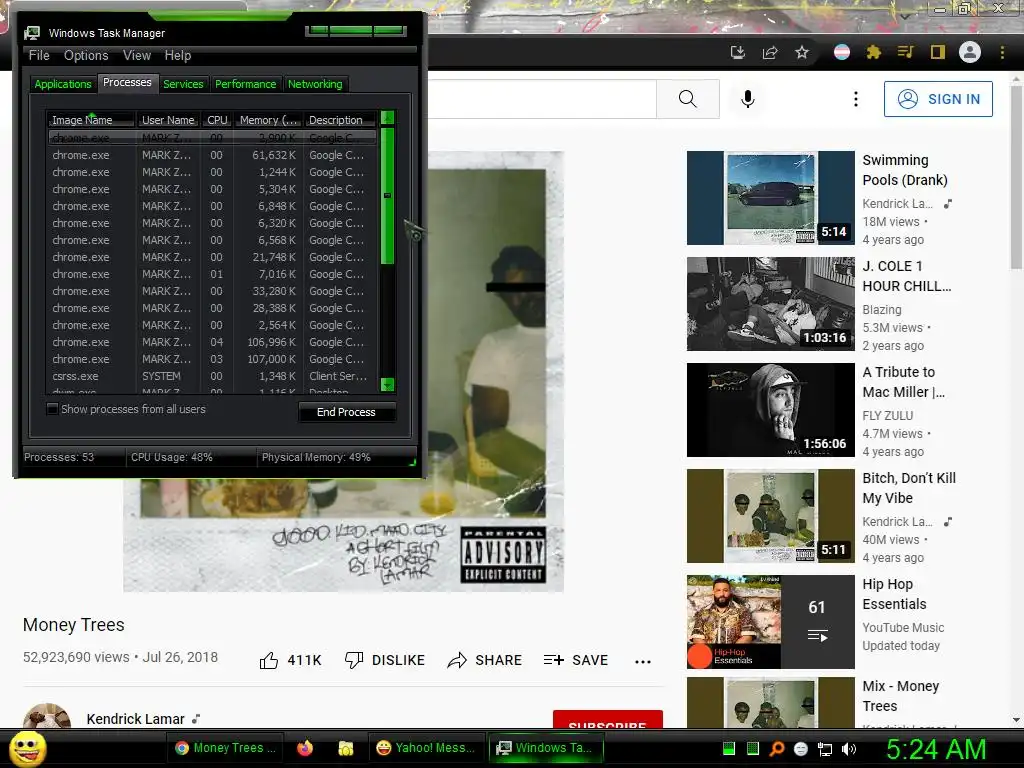This screenshot has width=1024, height=768.
Task: Open Chrome's media control music icon
Action: click(905, 52)
